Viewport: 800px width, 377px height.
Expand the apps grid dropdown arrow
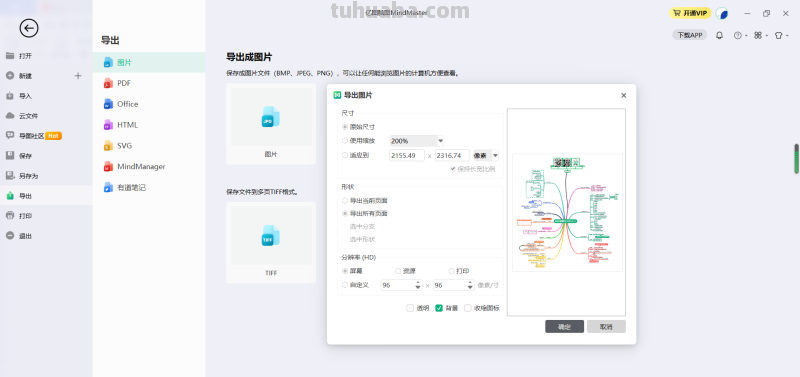tap(766, 36)
